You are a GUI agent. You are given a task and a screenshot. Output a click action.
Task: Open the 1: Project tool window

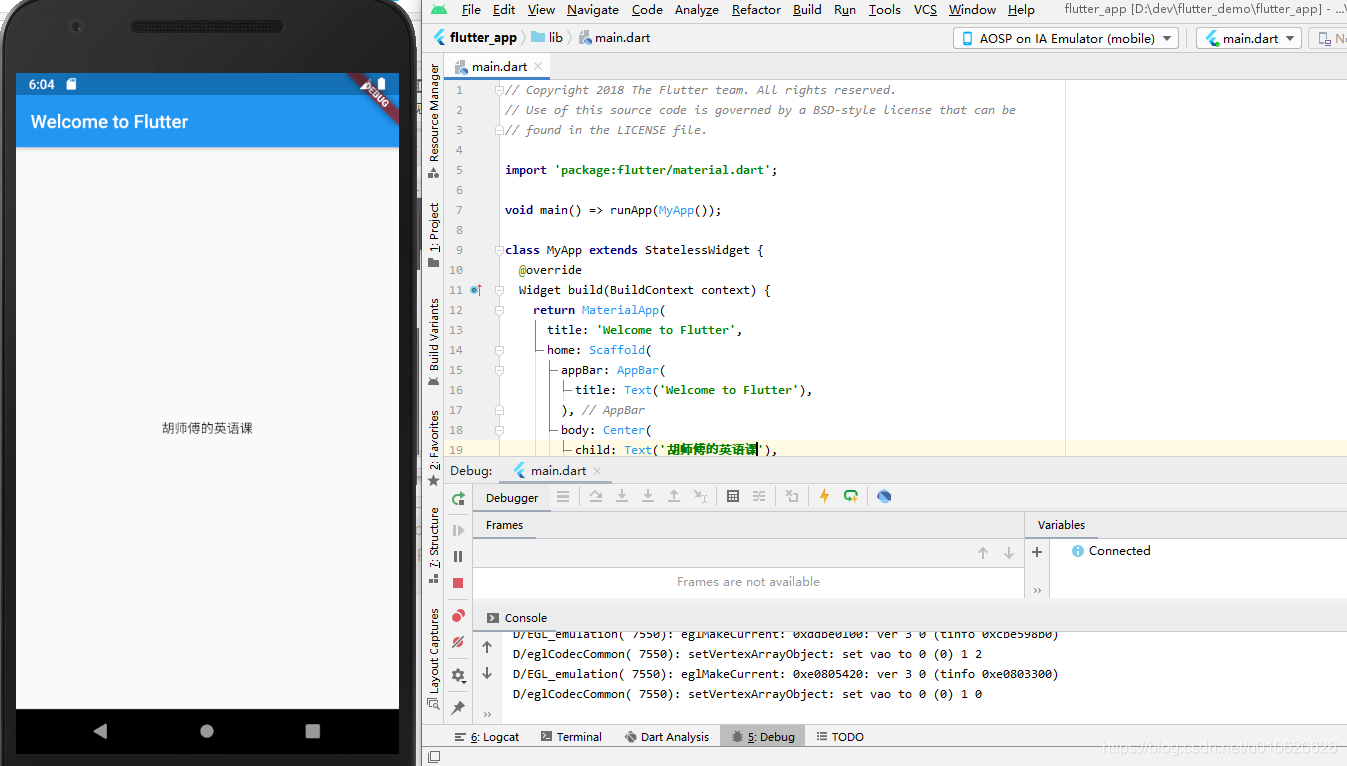click(434, 235)
